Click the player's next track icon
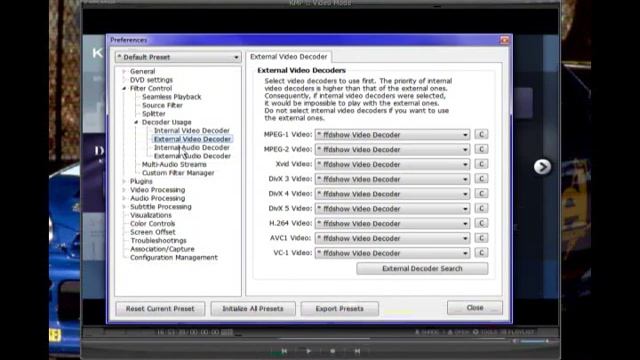Viewport: 640px width, 360px height. pos(357,351)
